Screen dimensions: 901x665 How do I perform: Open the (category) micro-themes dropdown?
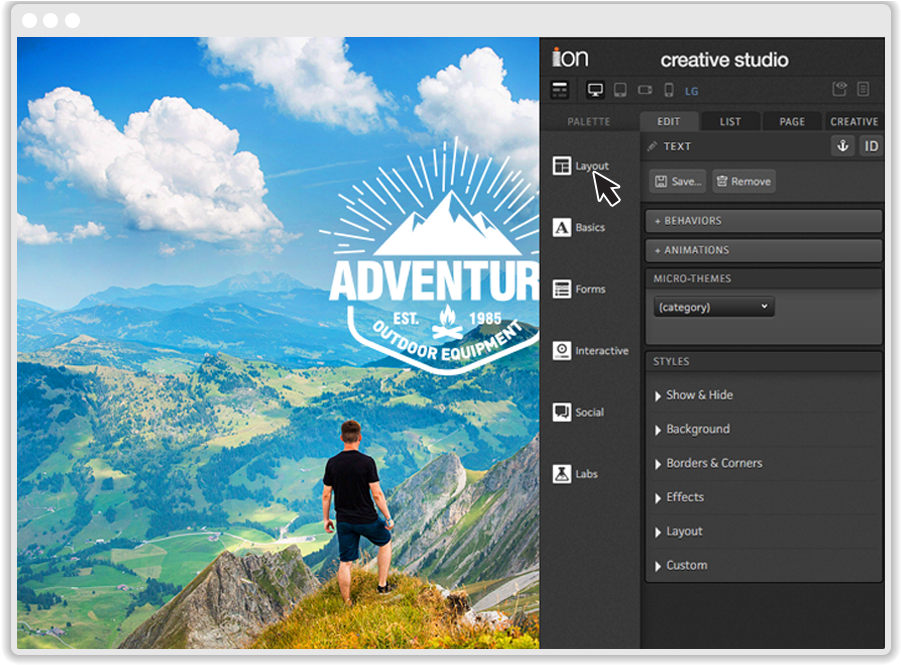[713, 306]
